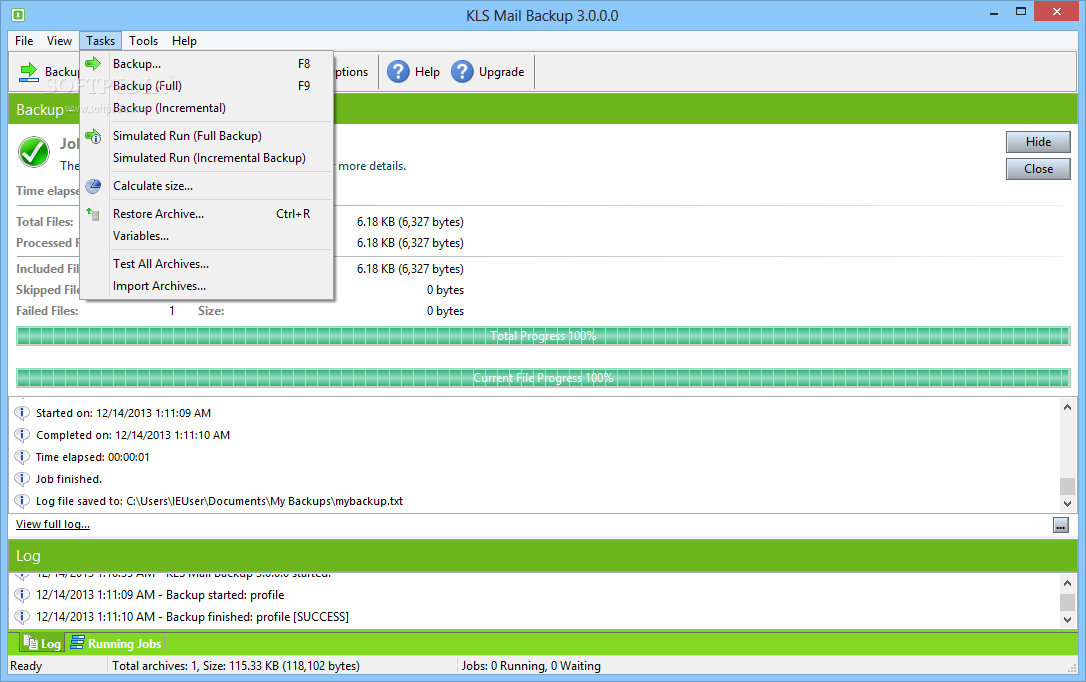Screen dimensions: 1086x682
Task: Choose Restore Archive... menu entry
Action: coord(206,214)
